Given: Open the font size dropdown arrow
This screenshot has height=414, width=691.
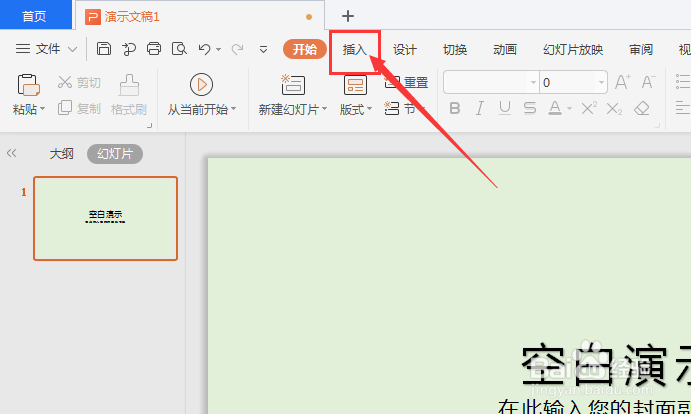Looking at the screenshot, I should tap(601, 82).
